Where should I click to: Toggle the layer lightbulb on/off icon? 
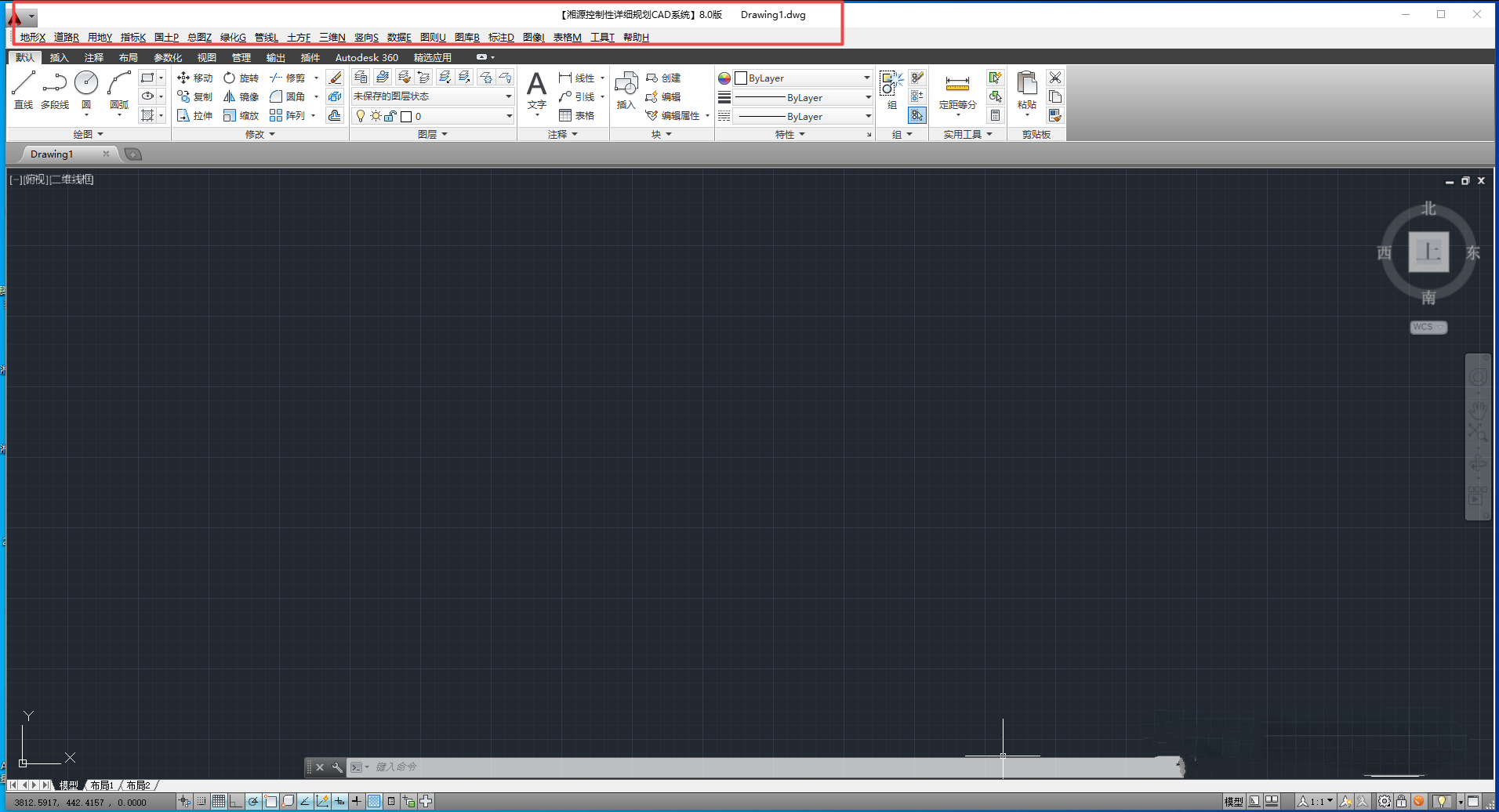click(361, 116)
